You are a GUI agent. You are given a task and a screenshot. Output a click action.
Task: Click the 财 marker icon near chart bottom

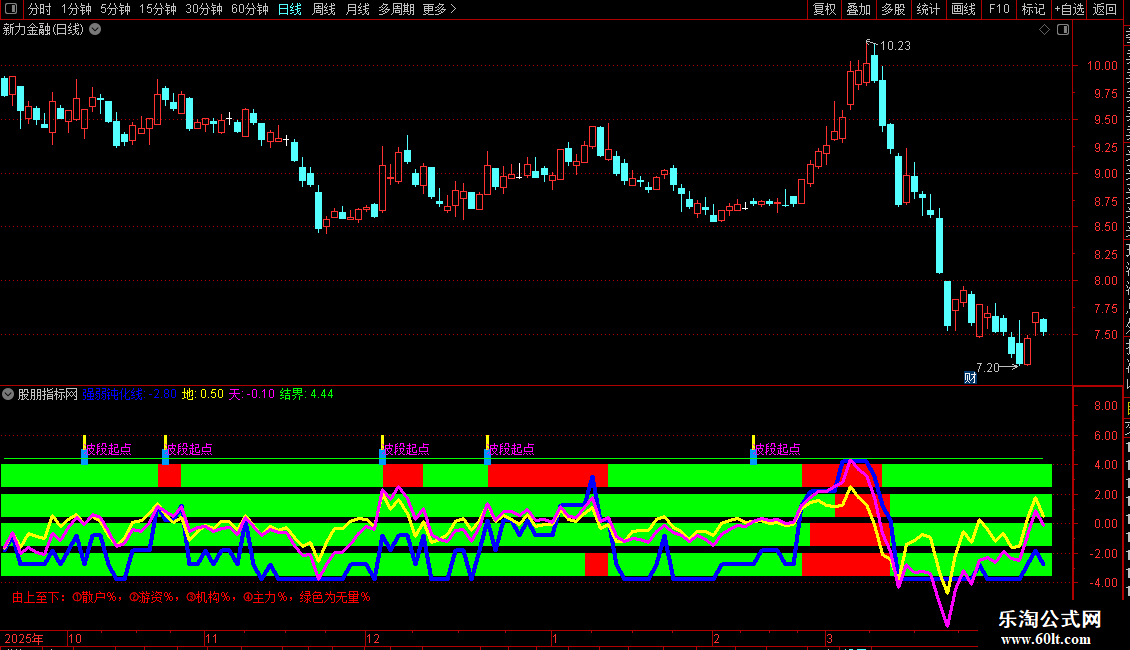(970, 378)
